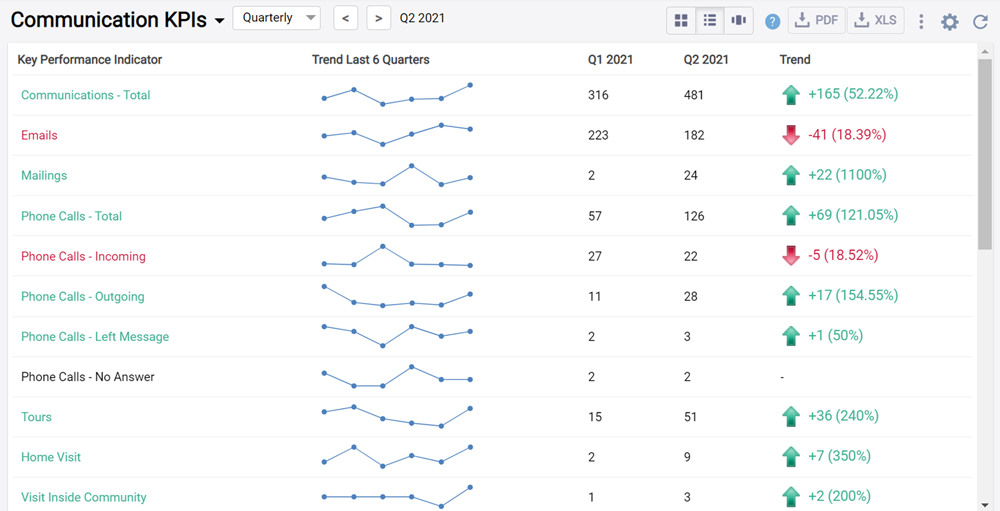Click the Q1 2021 column header

tap(610, 60)
